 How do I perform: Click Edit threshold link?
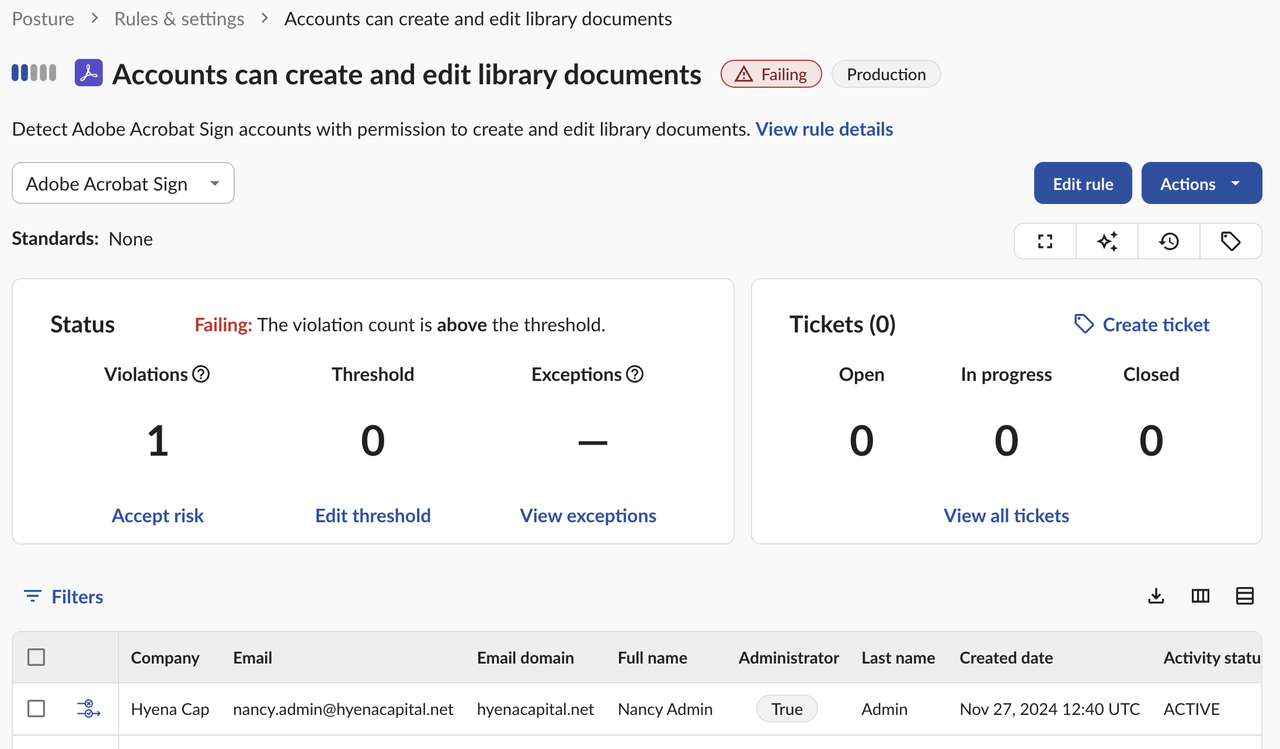pos(373,516)
